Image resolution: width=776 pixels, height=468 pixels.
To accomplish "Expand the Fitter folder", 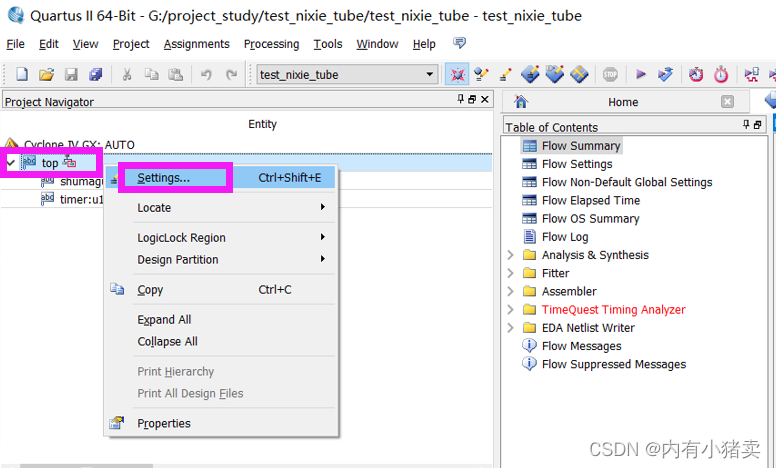I will 511,273.
